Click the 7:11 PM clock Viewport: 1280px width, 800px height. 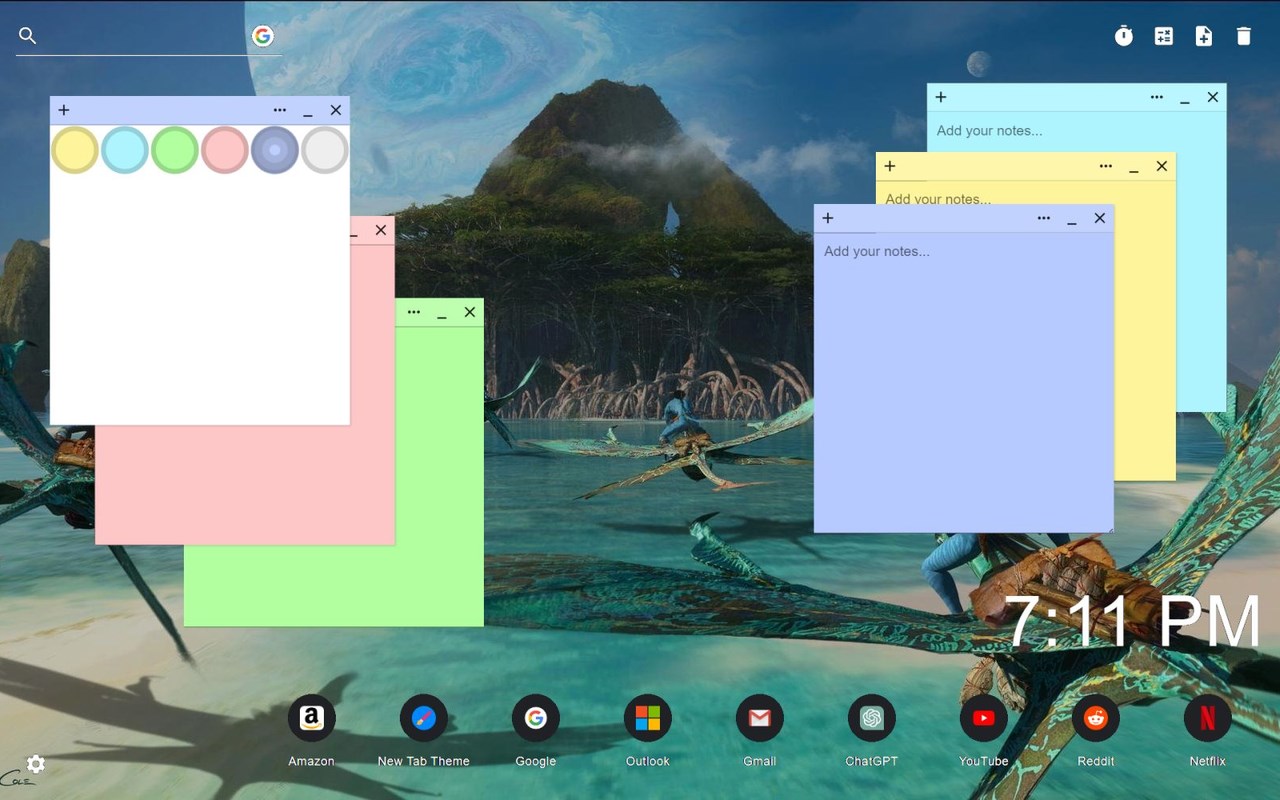point(1131,622)
